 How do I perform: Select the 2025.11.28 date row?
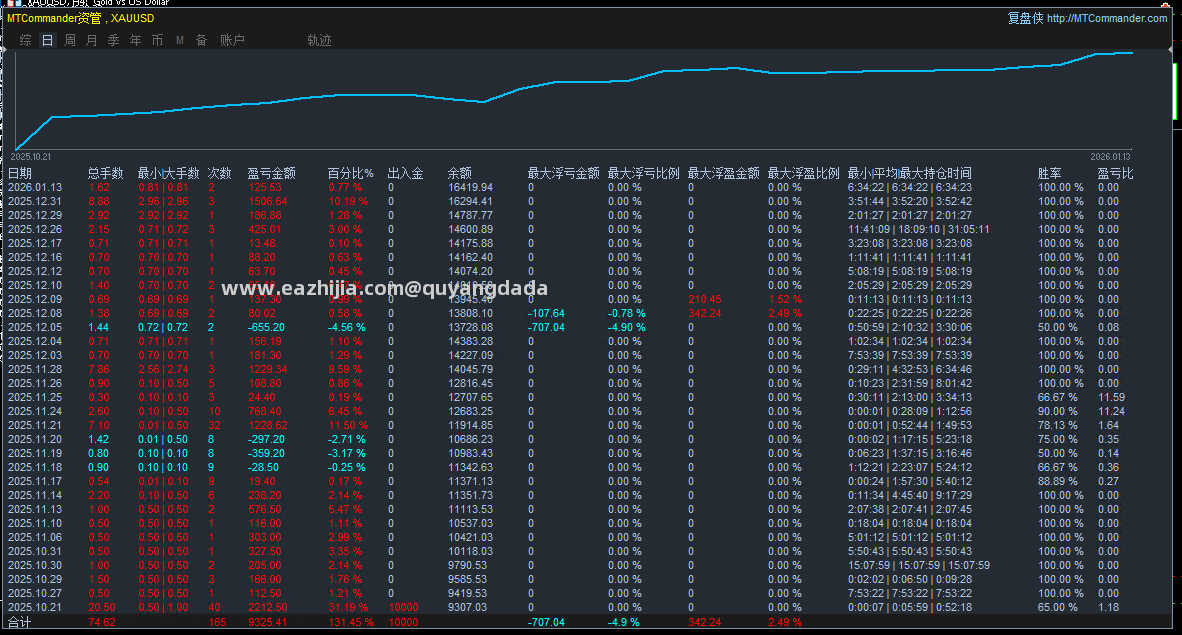tap(35, 370)
